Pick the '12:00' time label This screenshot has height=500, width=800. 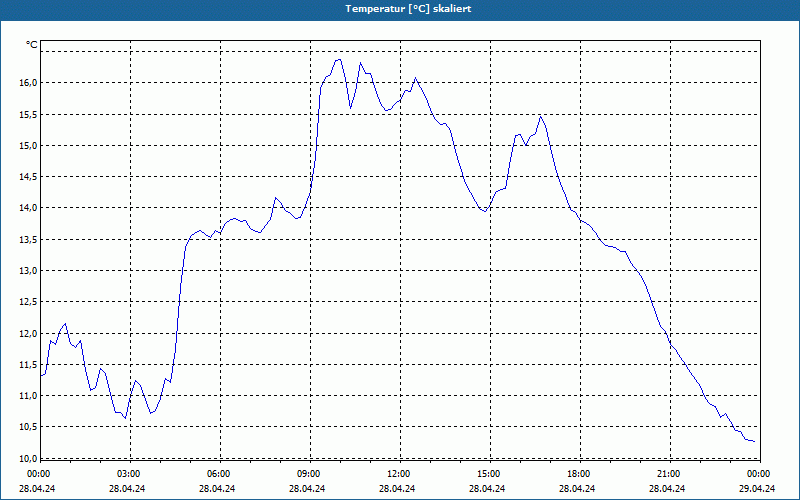[398, 474]
